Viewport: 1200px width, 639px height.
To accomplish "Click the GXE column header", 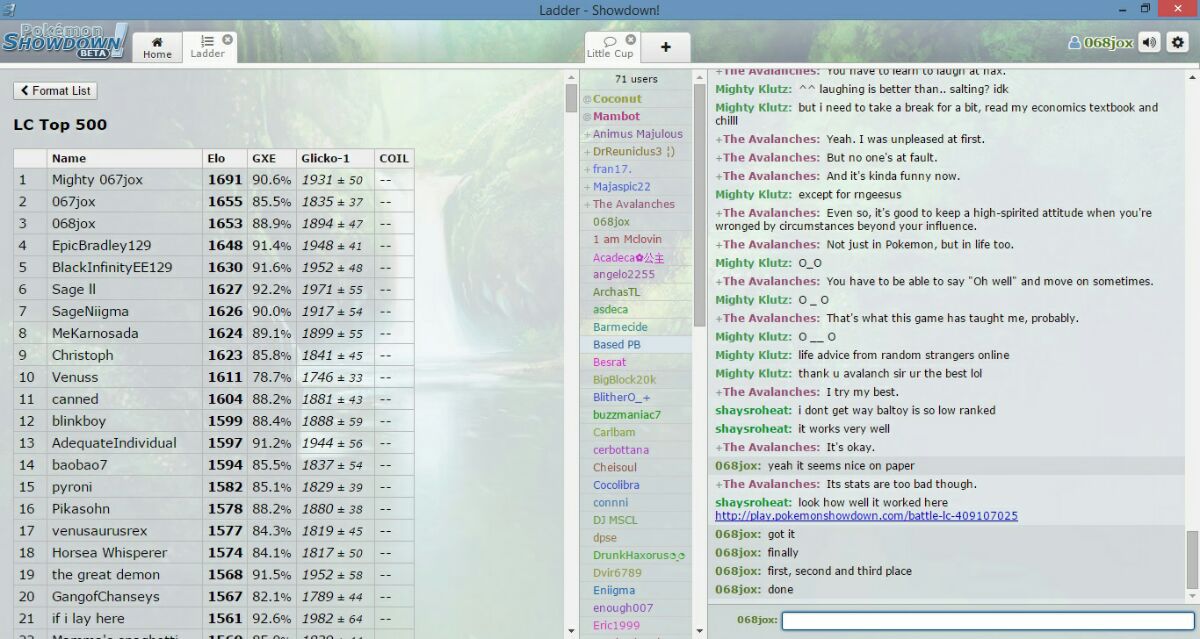I will click(271, 158).
